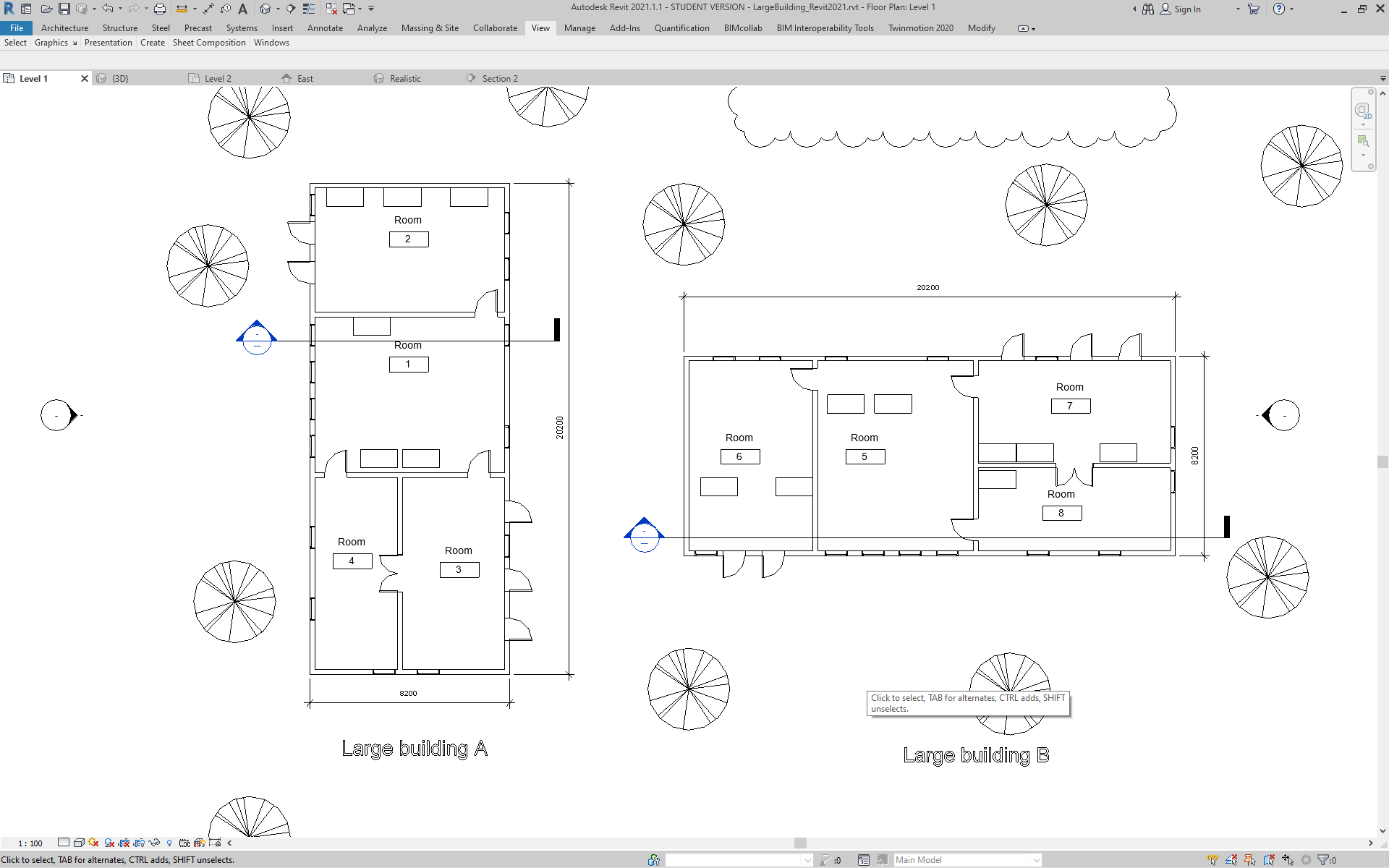The height and width of the screenshot is (868, 1389).
Task: Open the Visual Style menu
Action: tap(79, 843)
